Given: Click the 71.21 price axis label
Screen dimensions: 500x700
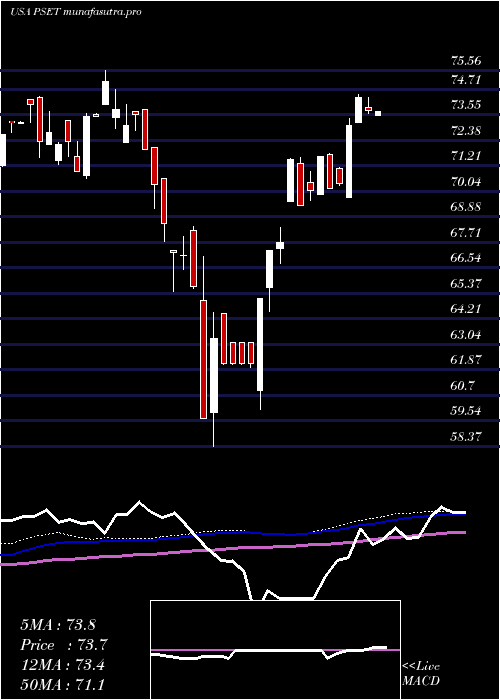Looking at the screenshot, I should [466, 156].
